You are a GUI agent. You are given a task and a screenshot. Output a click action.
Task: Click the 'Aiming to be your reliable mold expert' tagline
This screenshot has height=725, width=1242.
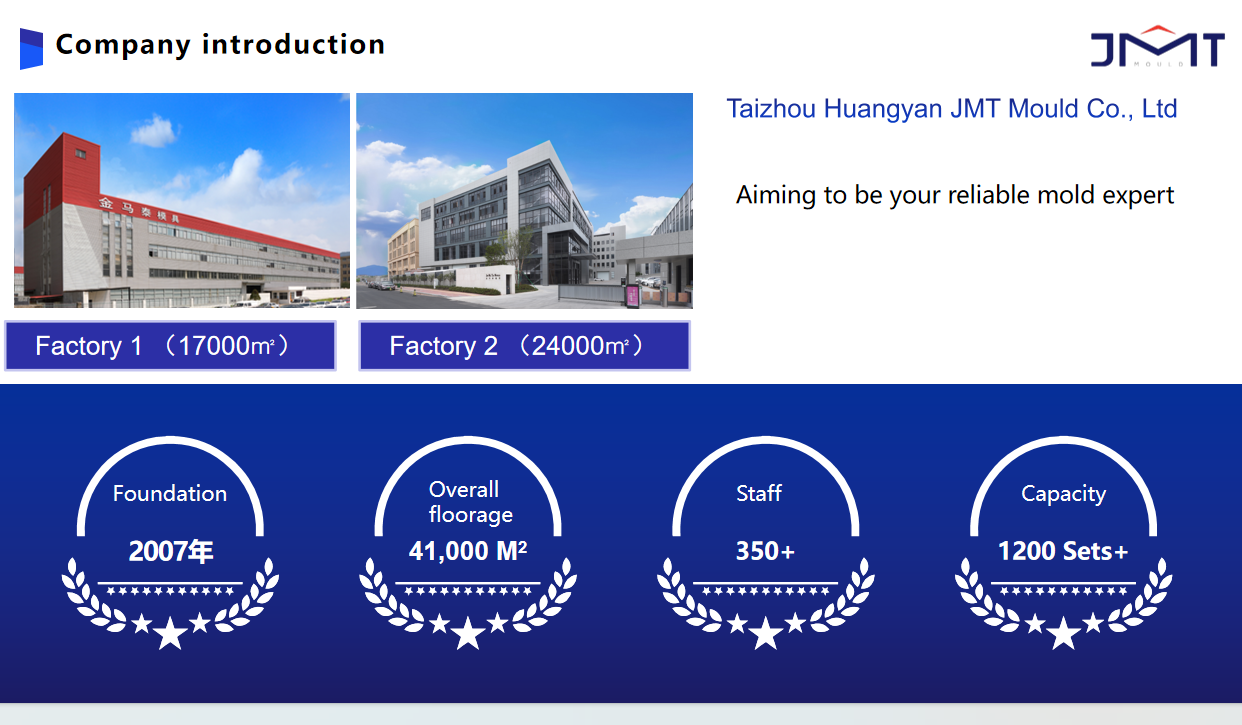(955, 195)
